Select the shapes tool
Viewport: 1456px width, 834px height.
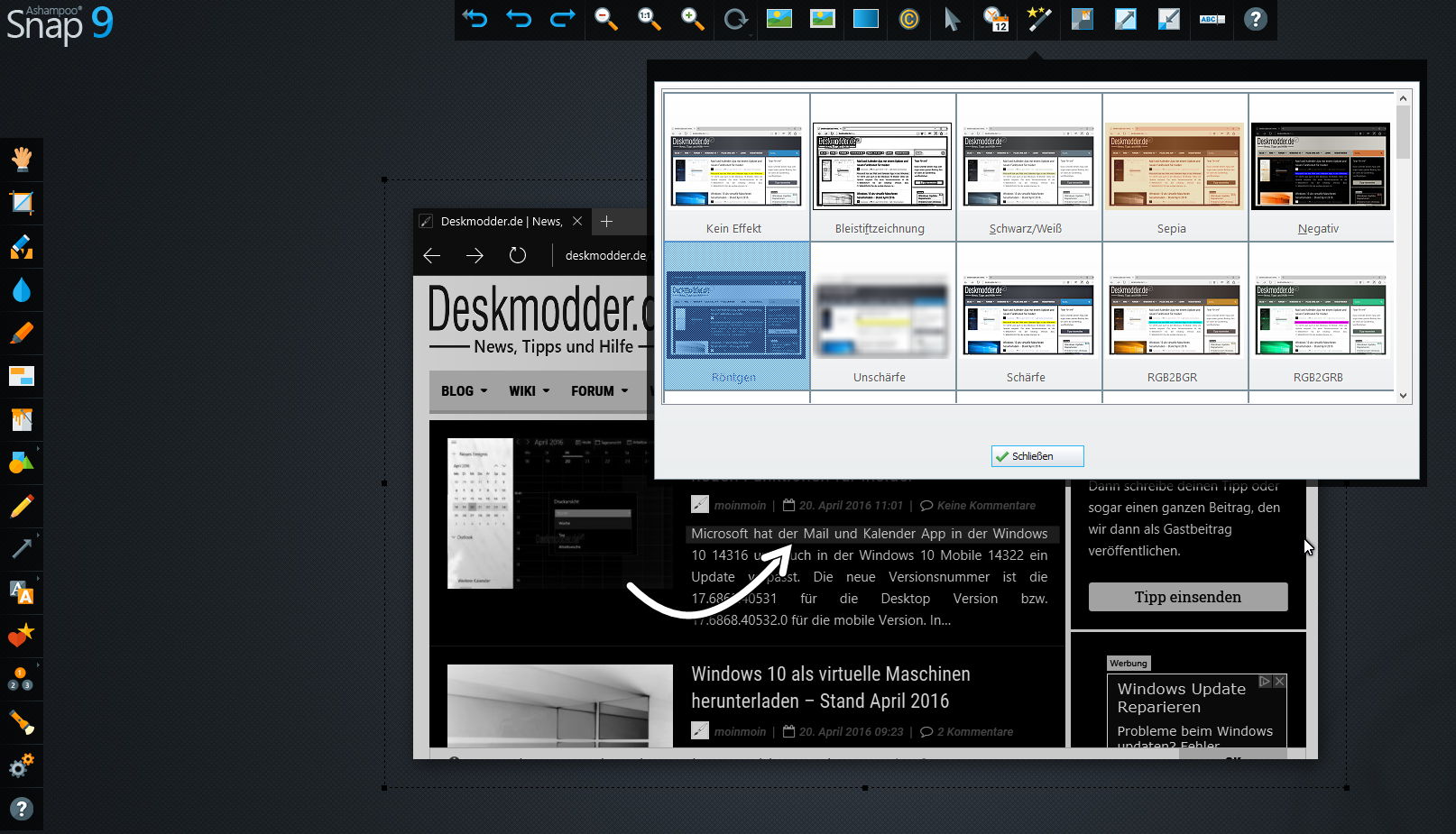click(22, 463)
